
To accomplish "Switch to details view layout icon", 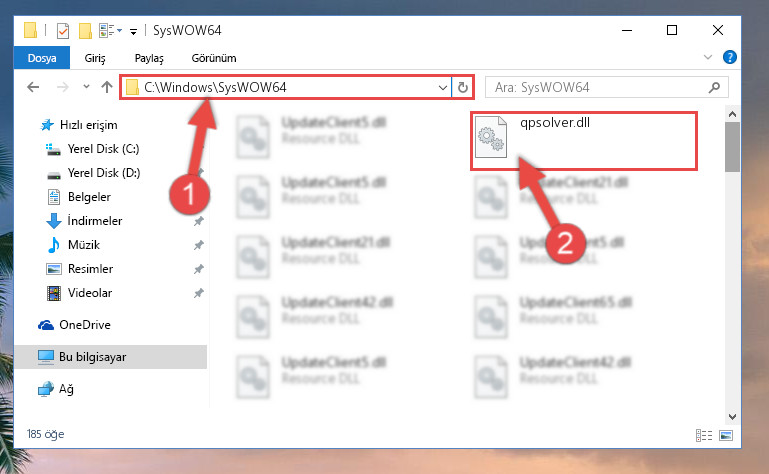I will (x=704, y=435).
